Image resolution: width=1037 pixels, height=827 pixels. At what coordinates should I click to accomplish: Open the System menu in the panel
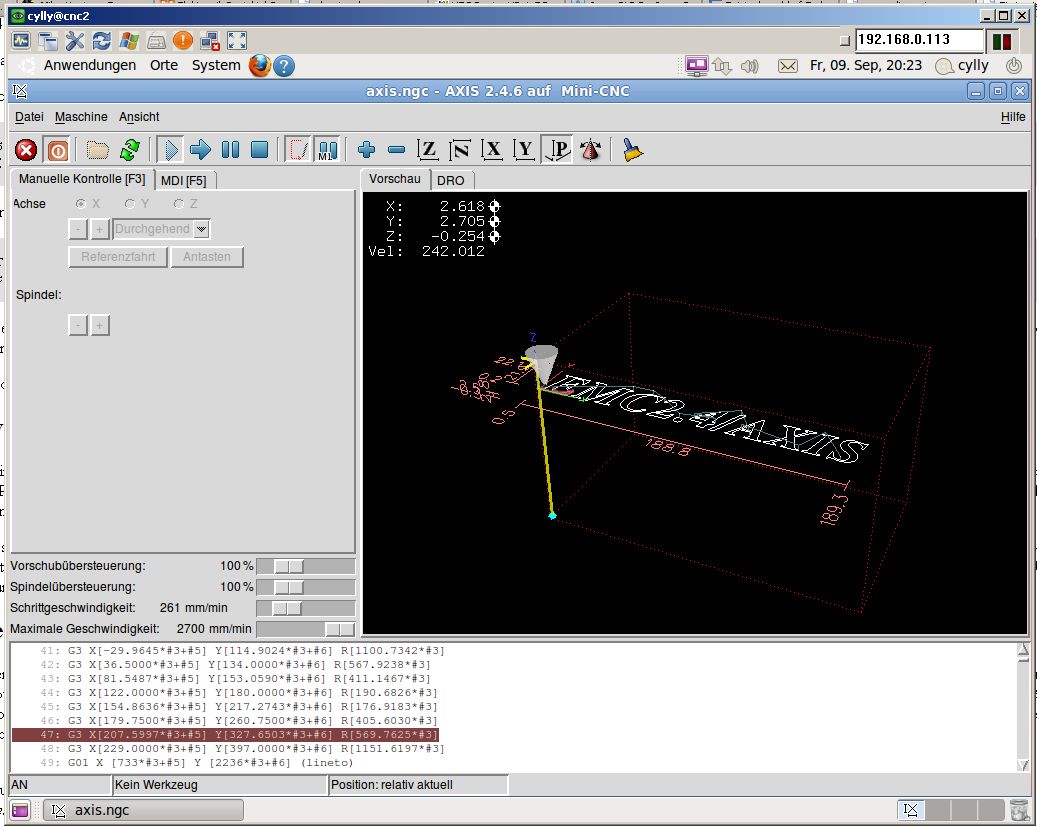point(216,65)
